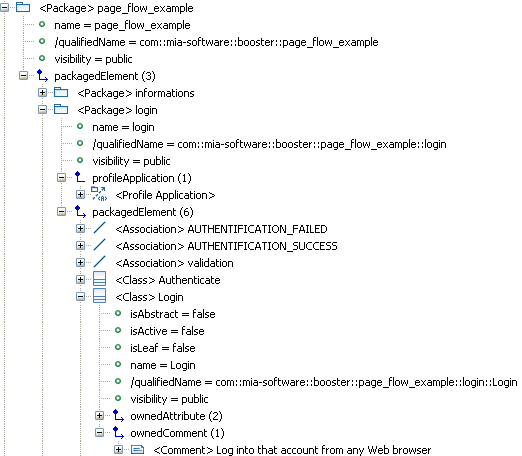Click the Profile Application icon

point(99,194)
